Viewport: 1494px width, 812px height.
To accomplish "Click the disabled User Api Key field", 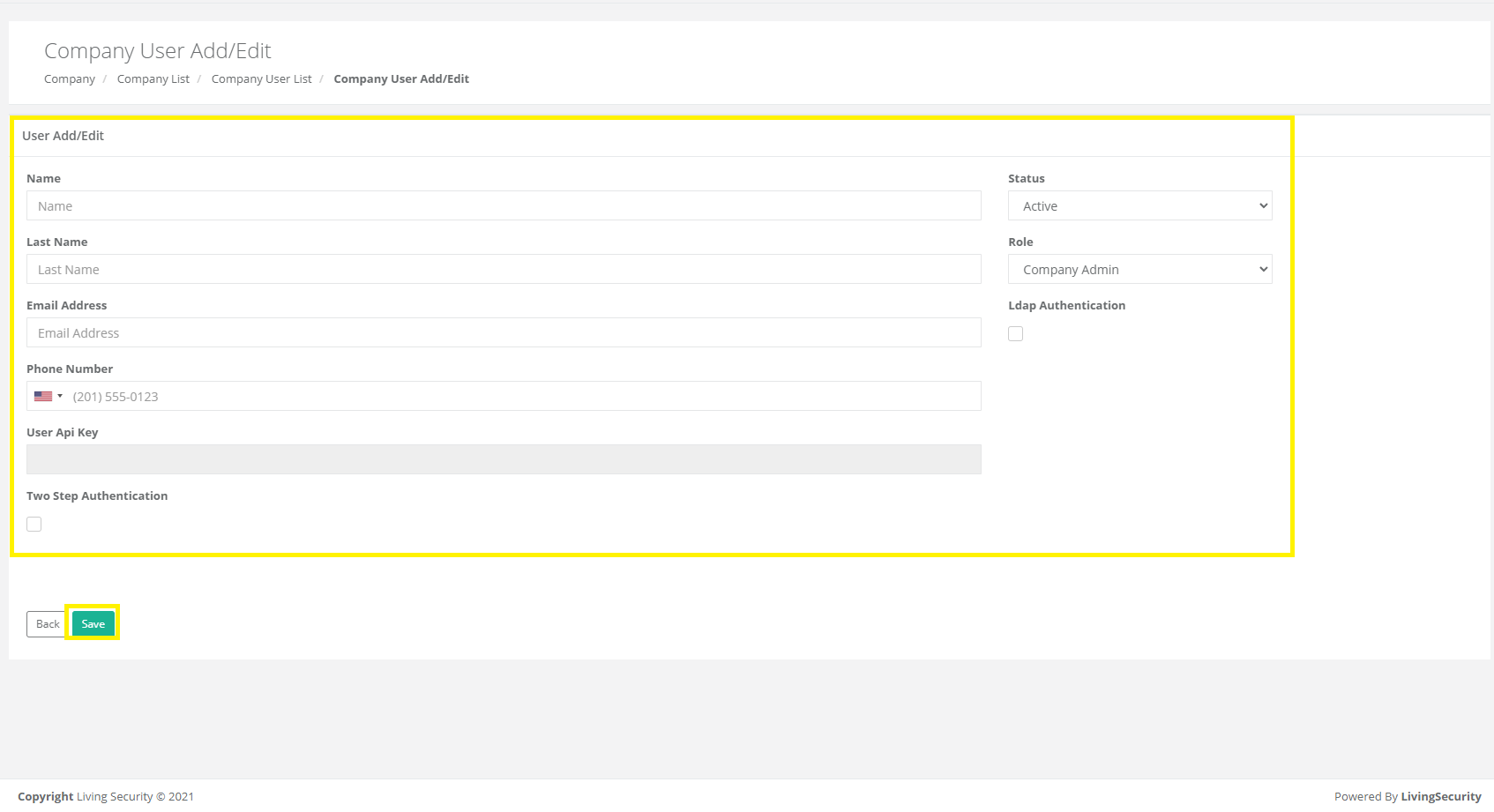I will coord(504,459).
